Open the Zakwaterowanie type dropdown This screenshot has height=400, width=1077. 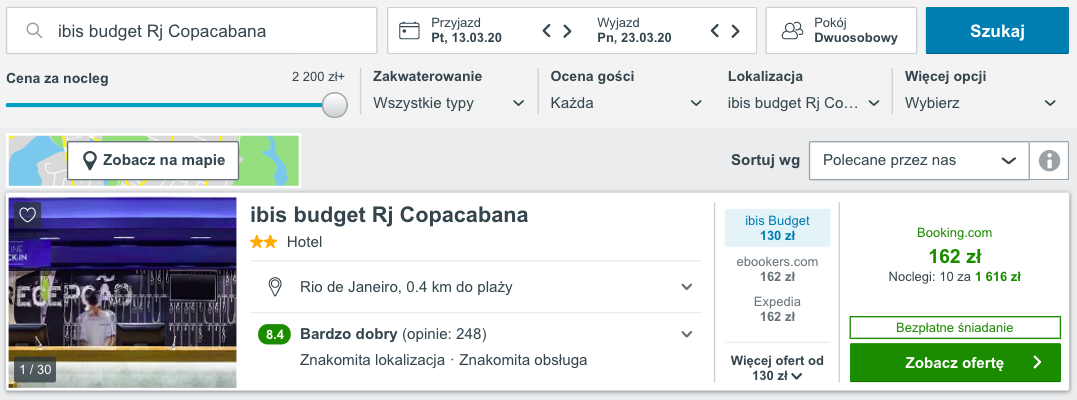[449, 102]
